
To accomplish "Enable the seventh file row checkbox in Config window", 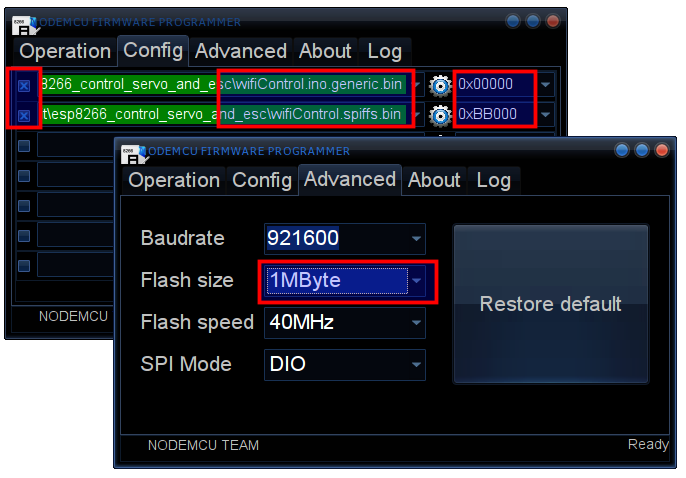I will point(24,266).
